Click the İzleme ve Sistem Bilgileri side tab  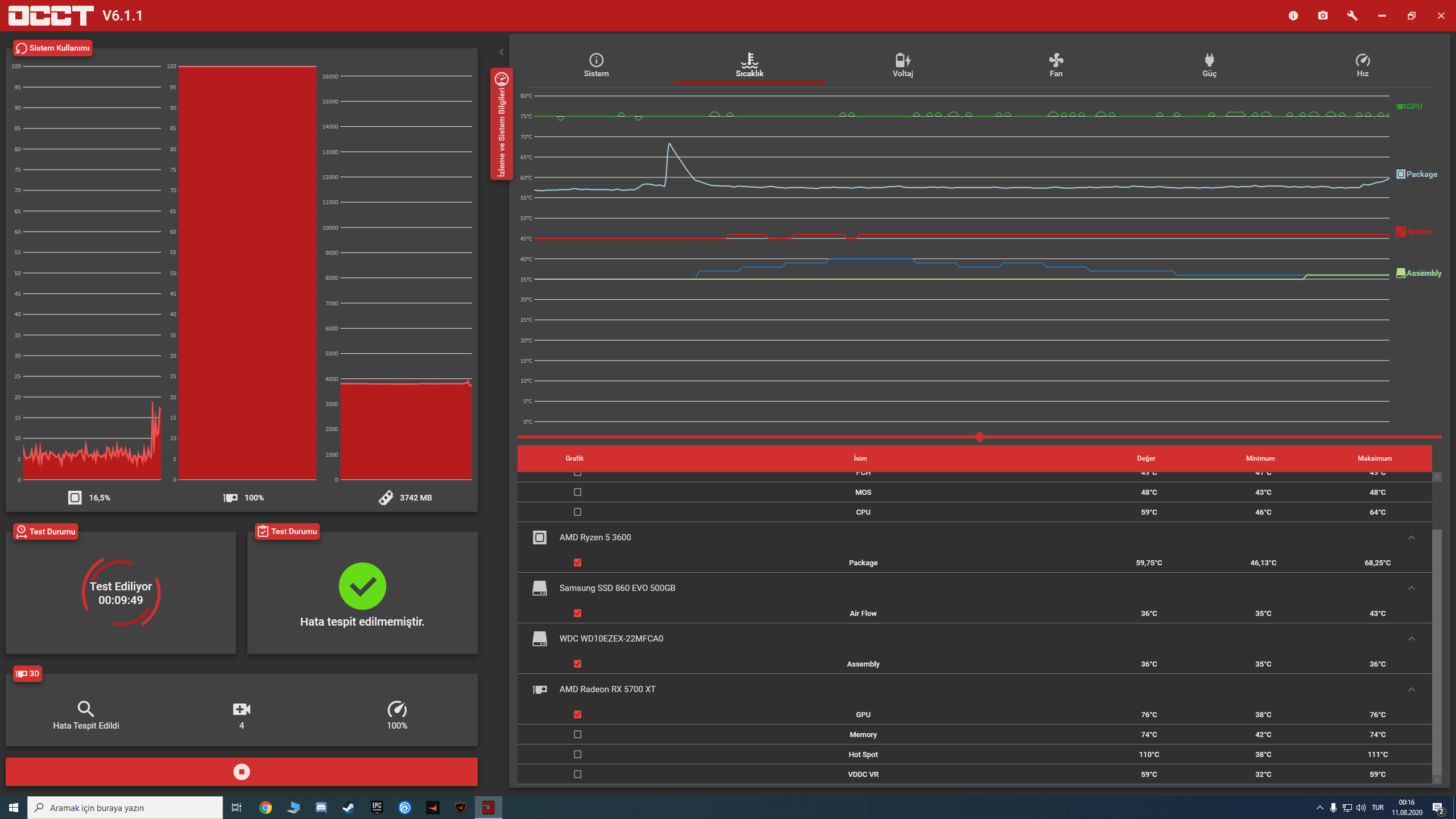tap(501, 124)
